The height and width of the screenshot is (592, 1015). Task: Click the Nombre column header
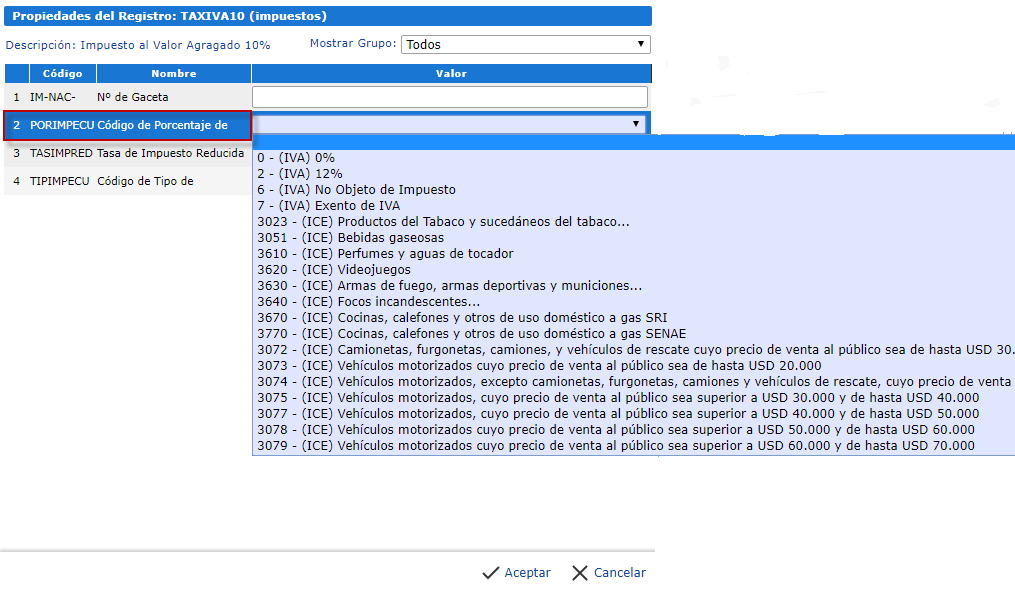pos(173,74)
